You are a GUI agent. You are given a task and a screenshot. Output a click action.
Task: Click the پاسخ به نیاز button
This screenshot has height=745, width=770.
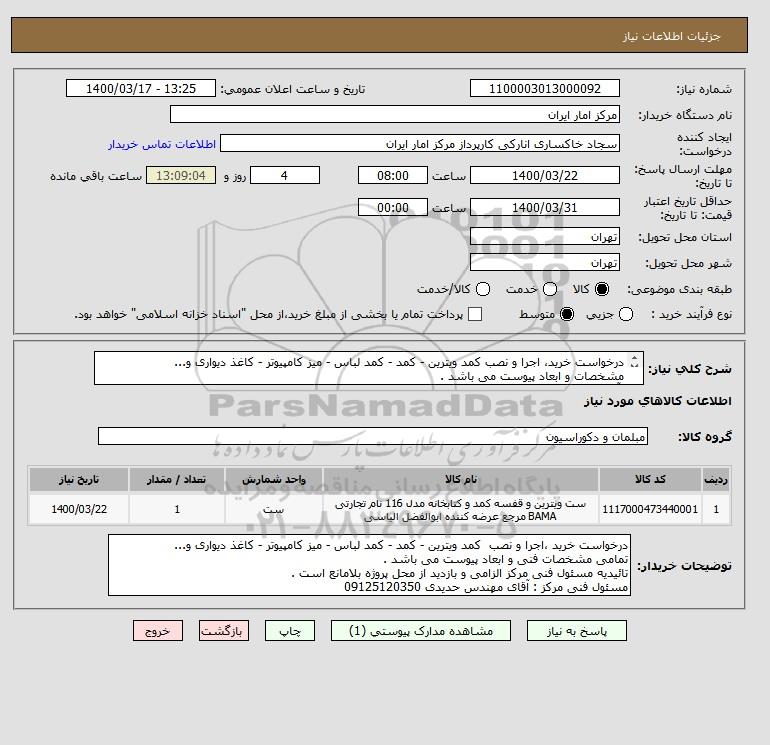point(577,631)
